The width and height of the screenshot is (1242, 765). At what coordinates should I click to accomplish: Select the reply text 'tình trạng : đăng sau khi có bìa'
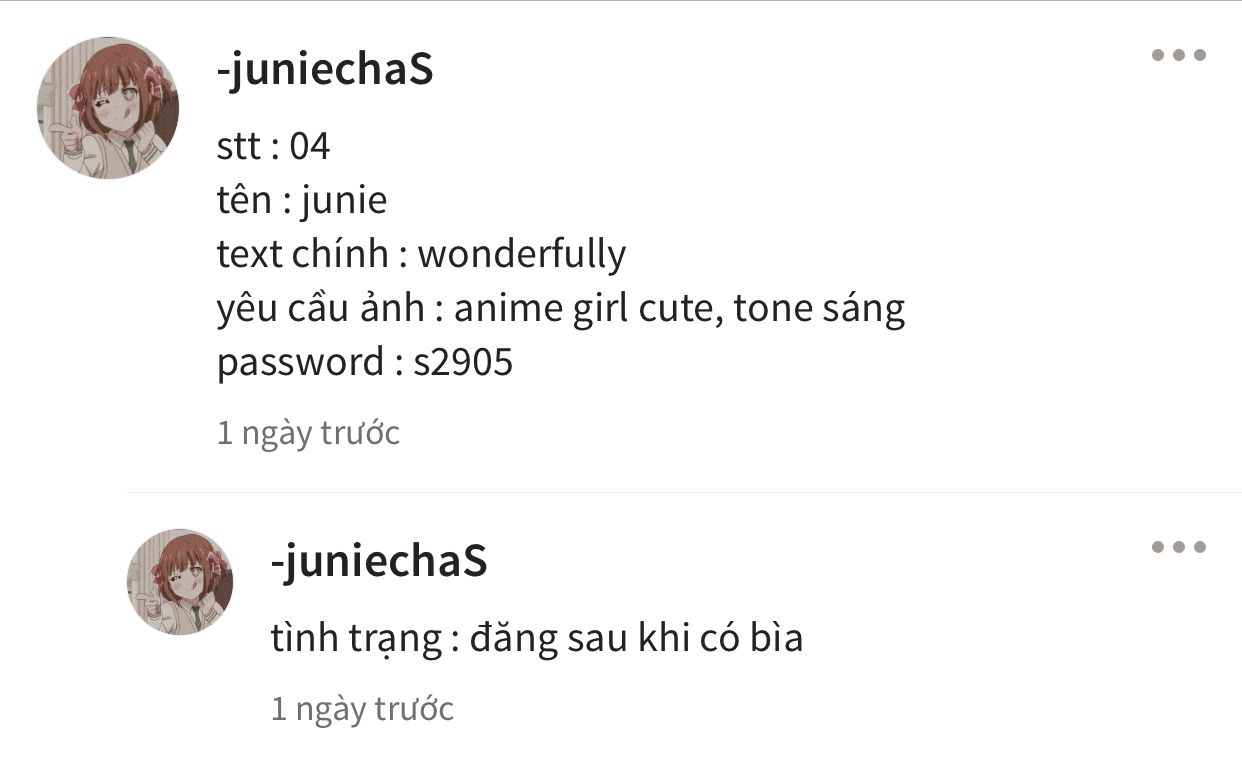[537, 638]
